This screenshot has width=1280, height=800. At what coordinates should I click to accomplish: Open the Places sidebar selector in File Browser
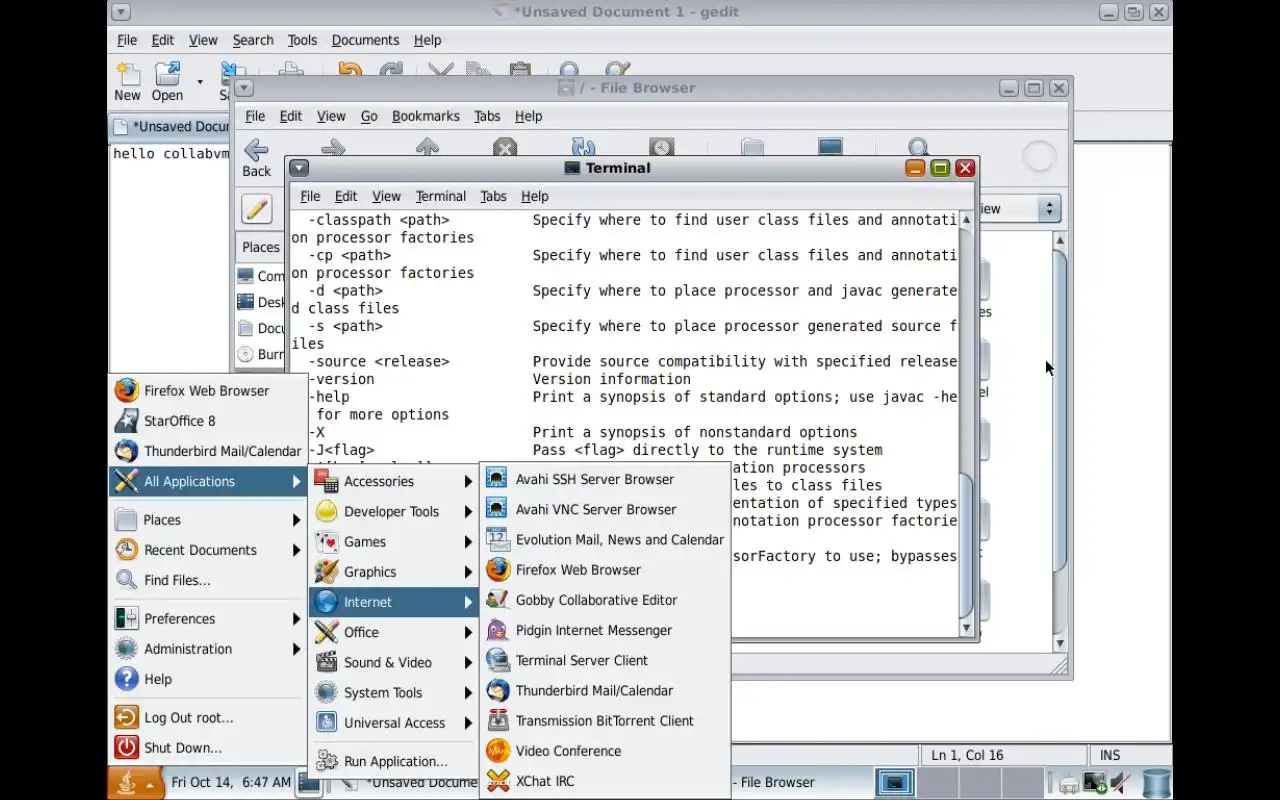coord(261,247)
